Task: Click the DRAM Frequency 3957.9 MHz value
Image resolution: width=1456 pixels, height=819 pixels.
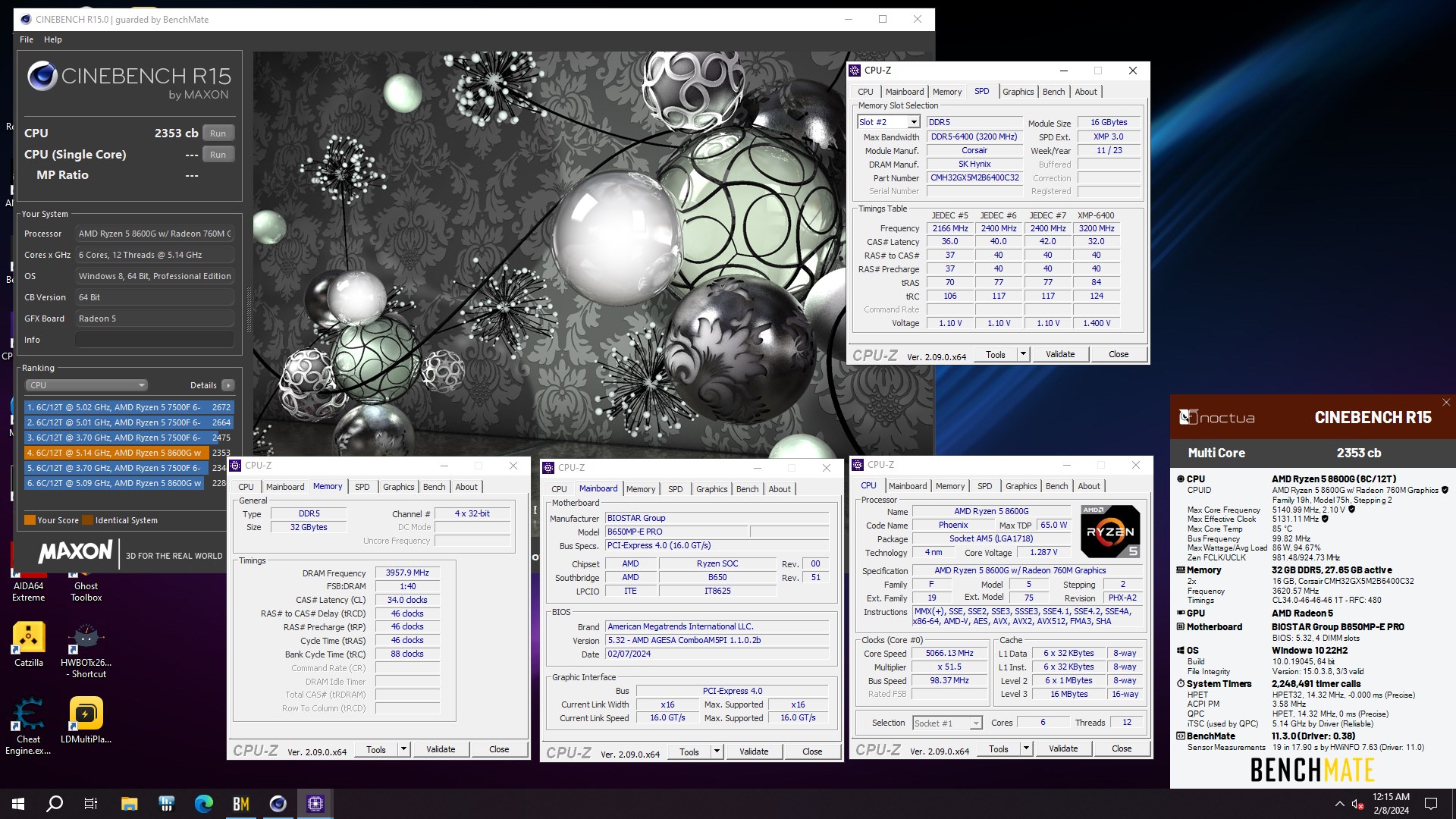Action: coord(407,573)
